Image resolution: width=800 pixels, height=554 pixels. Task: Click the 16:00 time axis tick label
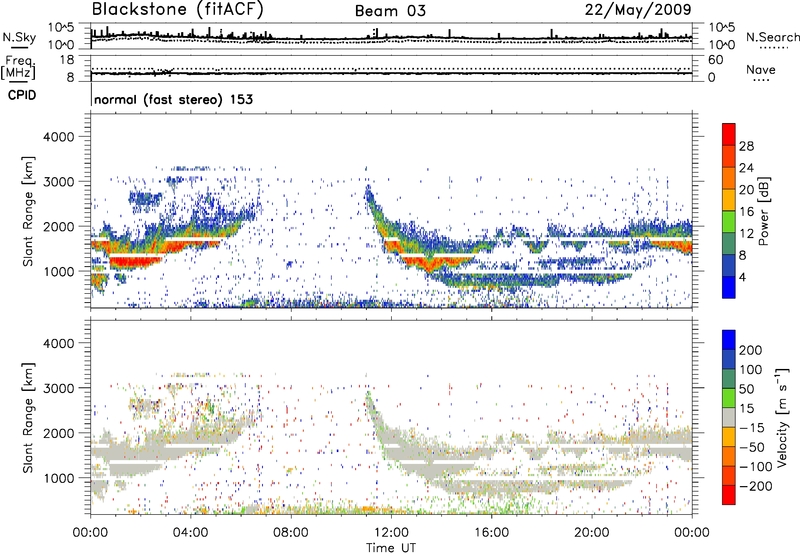tap(491, 533)
